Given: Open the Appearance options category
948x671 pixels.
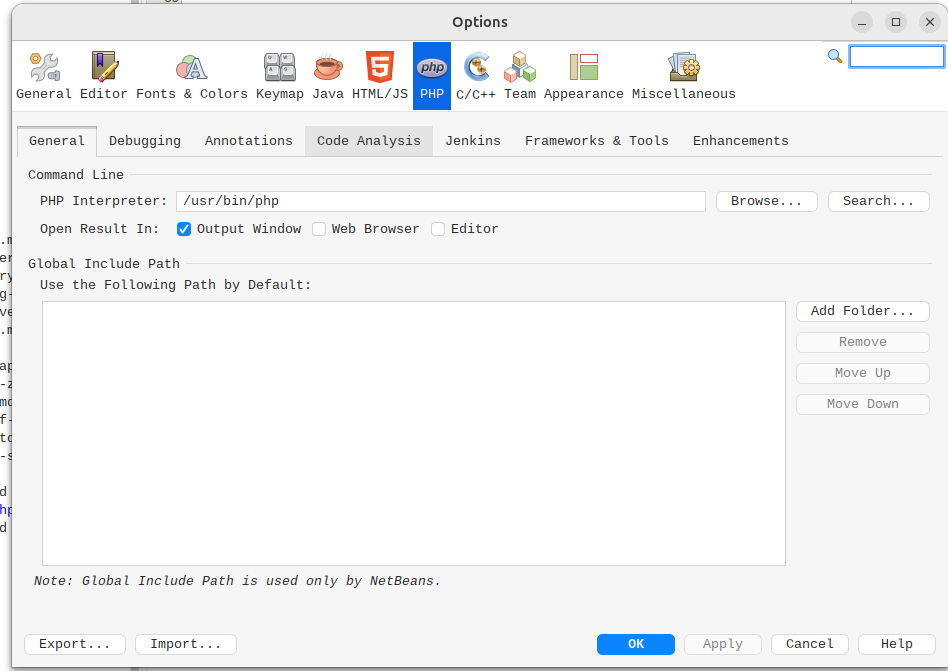Looking at the screenshot, I should [x=583, y=76].
